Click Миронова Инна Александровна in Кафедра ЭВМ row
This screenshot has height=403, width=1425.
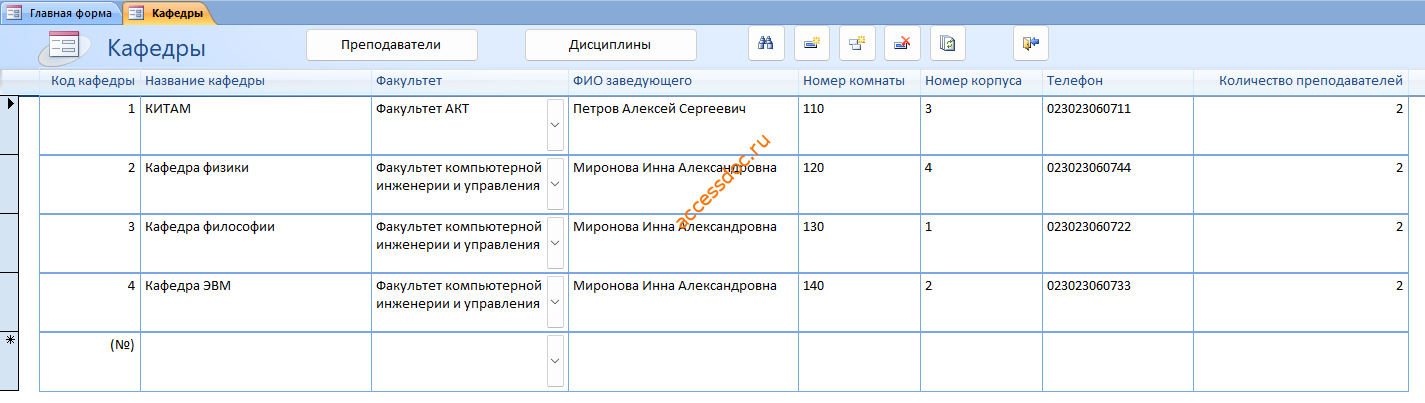[x=683, y=302]
